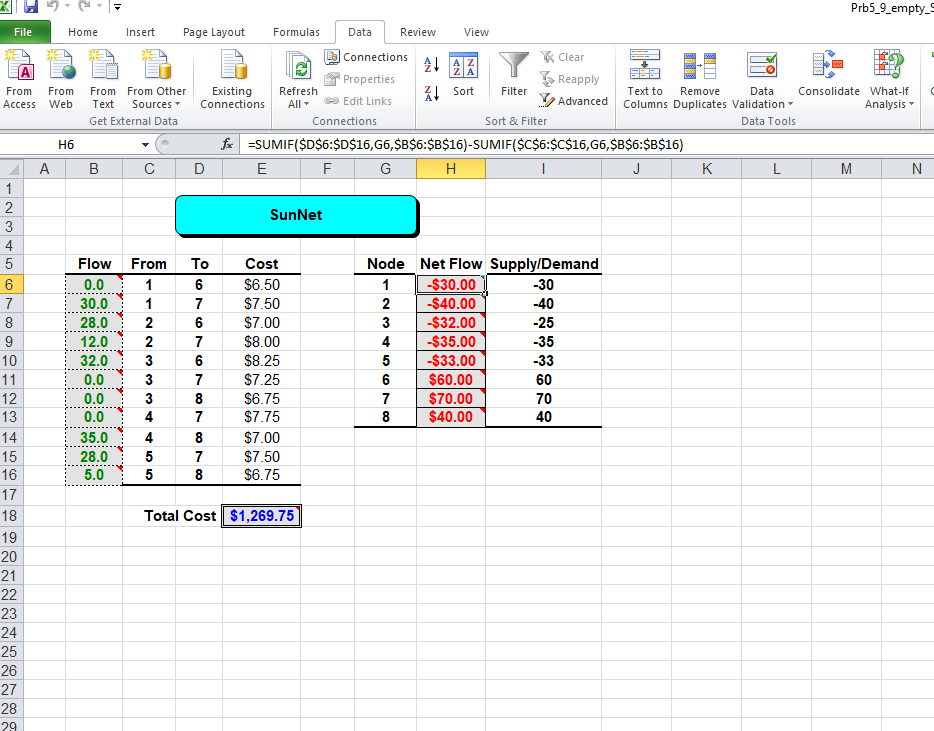The width and height of the screenshot is (934, 731).
Task: Click the Connections button
Action: coord(367,57)
